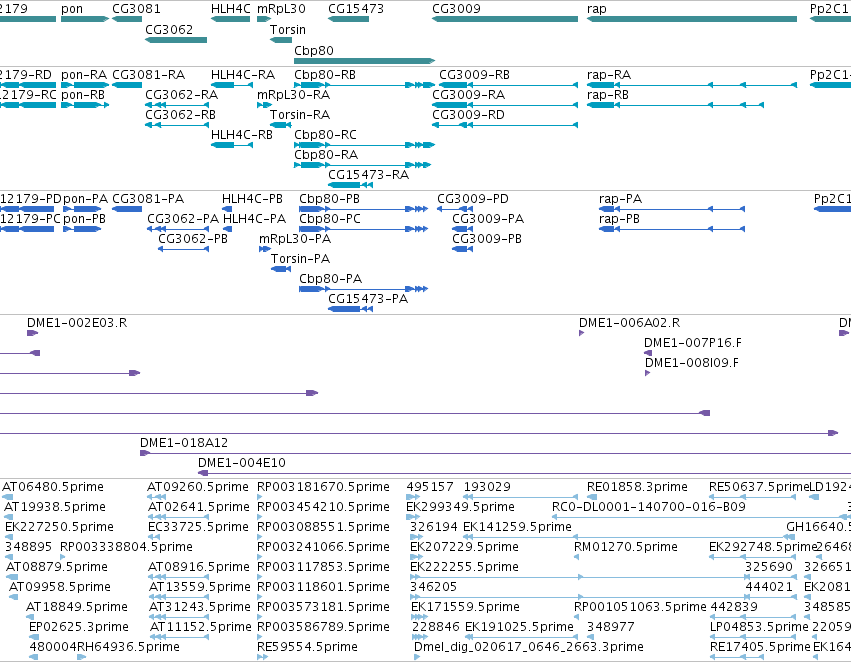851x662 pixels.
Task: Open protein CG3009-PA
Action: point(488,219)
